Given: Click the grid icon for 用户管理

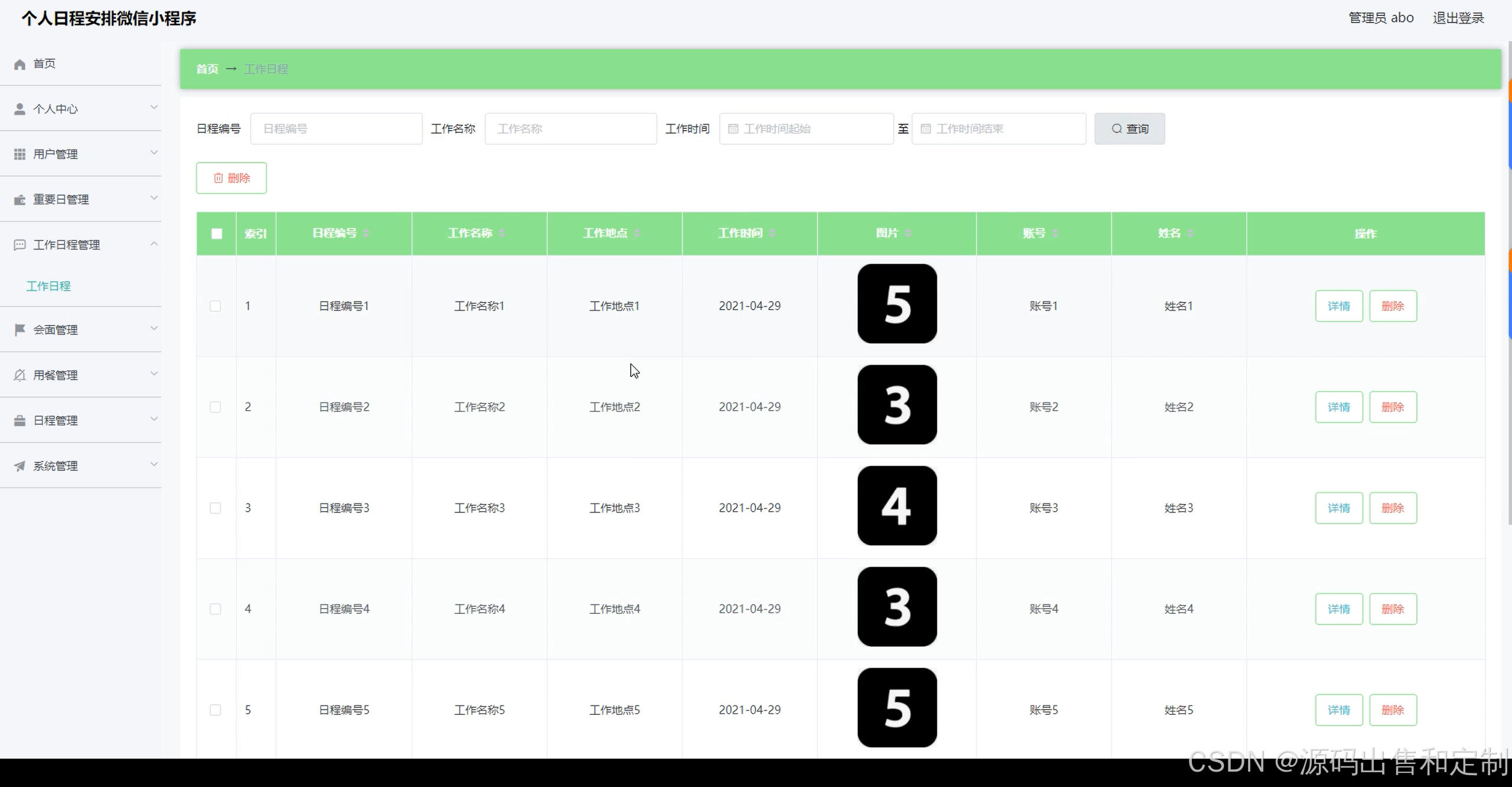Looking at the screenshot, I should (19, 154).
